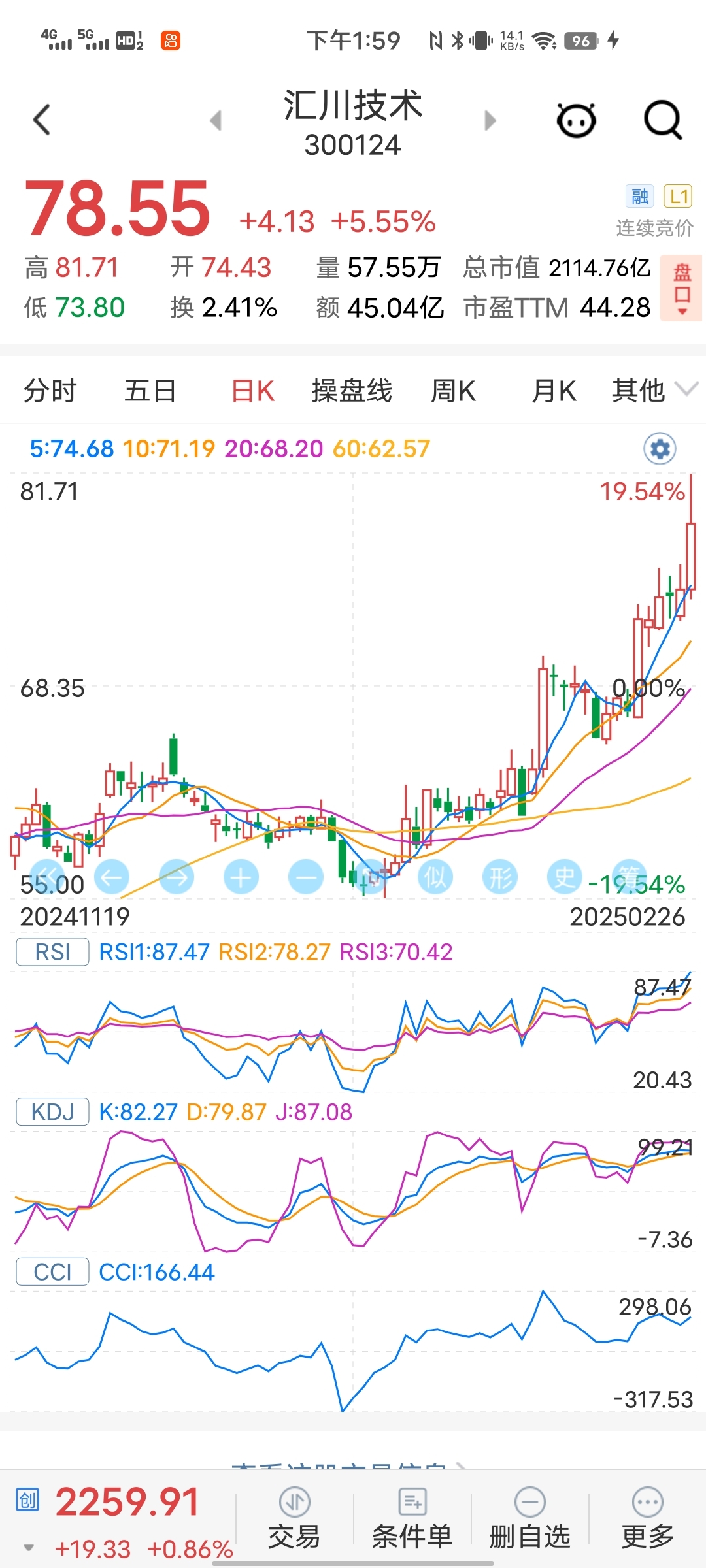Screen dimensions: 706x1568
Task: Tap 删自选 to remove from watchlist
Action: 530,1519
